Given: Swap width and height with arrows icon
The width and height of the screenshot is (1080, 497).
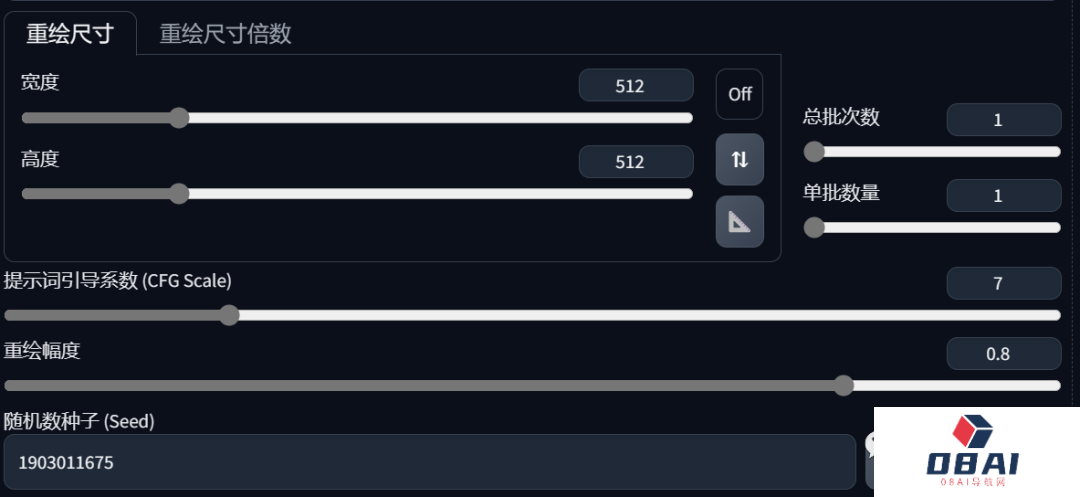Looking at the screenshot, I should [740, 160].
